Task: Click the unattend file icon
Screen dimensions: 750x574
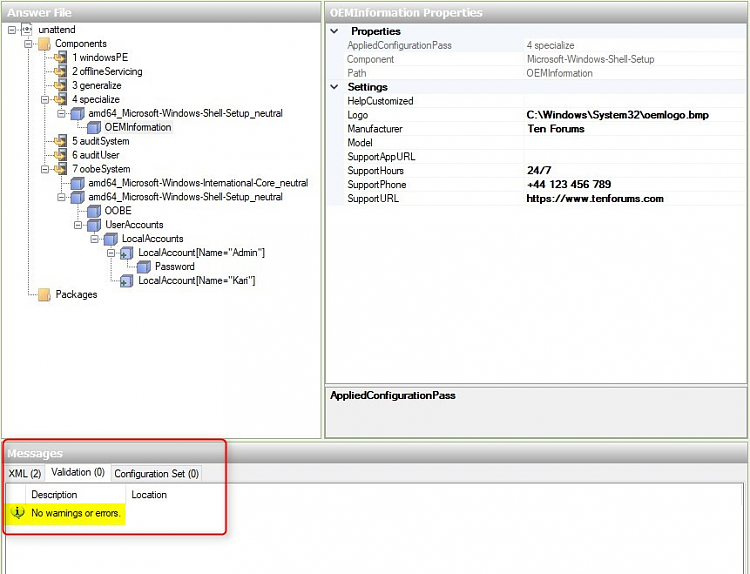Action: 27,30
